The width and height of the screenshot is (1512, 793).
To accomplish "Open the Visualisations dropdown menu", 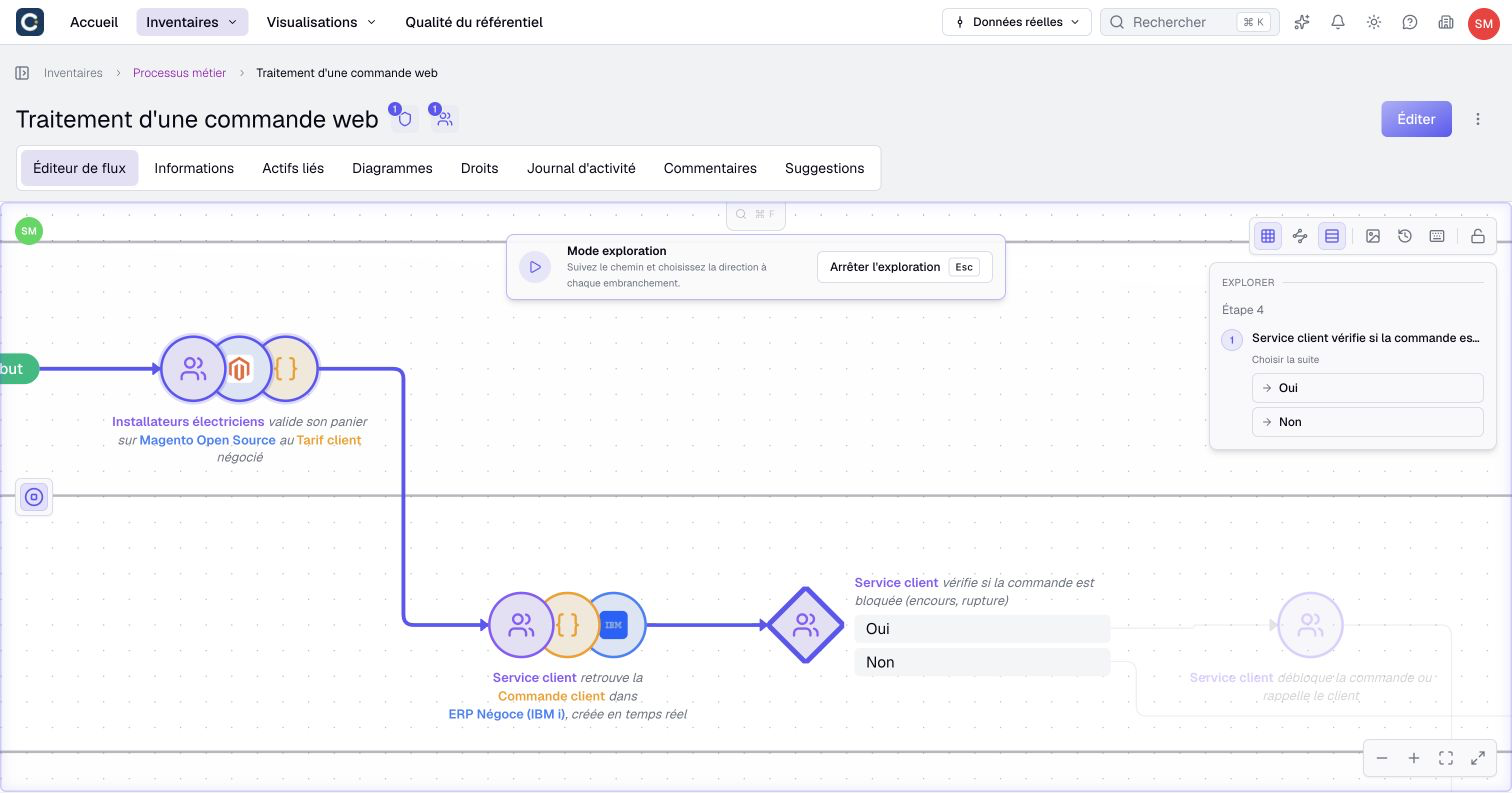I will 321,22.
